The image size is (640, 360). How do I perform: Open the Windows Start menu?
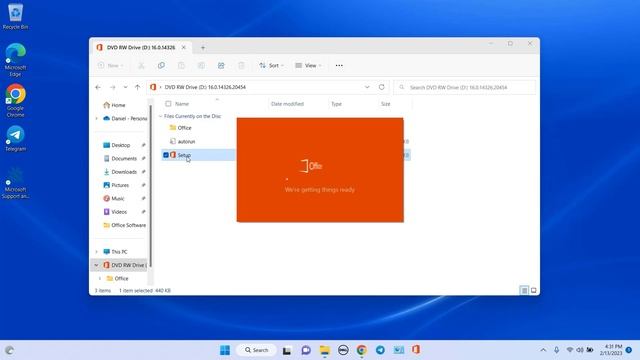pyautogui.click(x=225, y=350)
